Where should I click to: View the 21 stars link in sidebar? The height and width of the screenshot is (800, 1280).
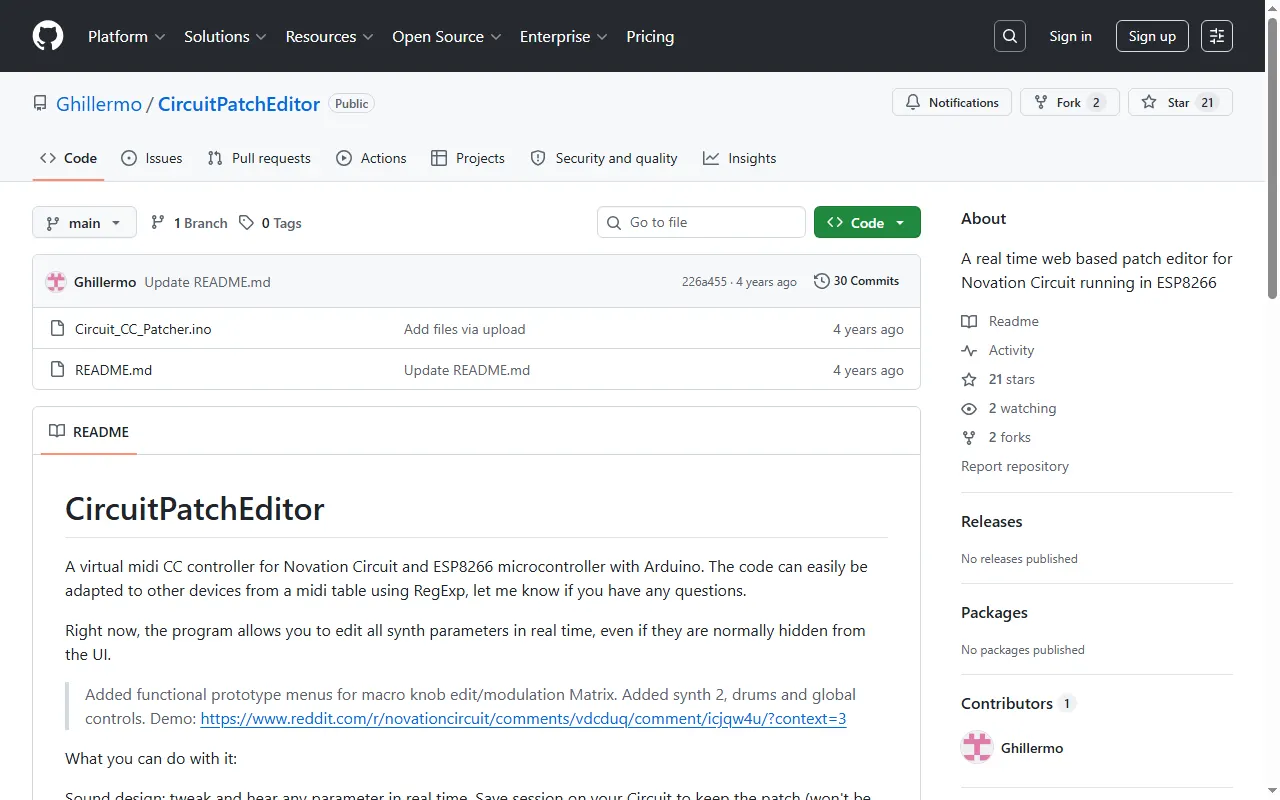998,379
